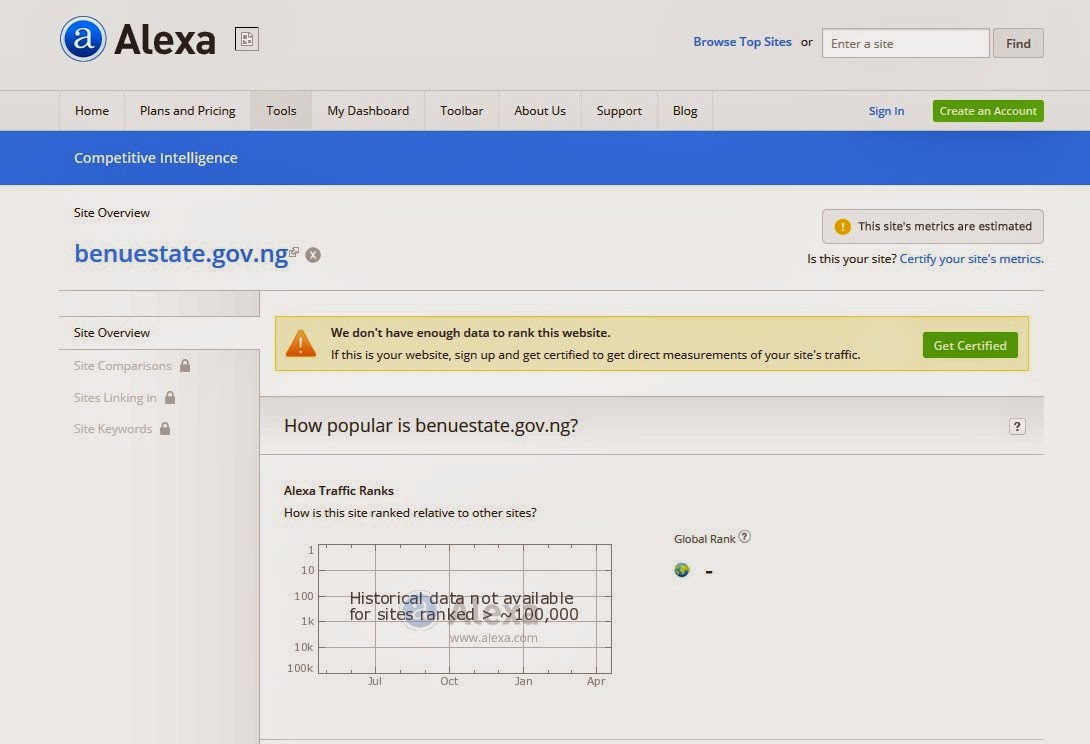This screenshot has height=744, width=1090.
Task: Click the lock icon next to Site Comparisons
Action: pos(185,365)
